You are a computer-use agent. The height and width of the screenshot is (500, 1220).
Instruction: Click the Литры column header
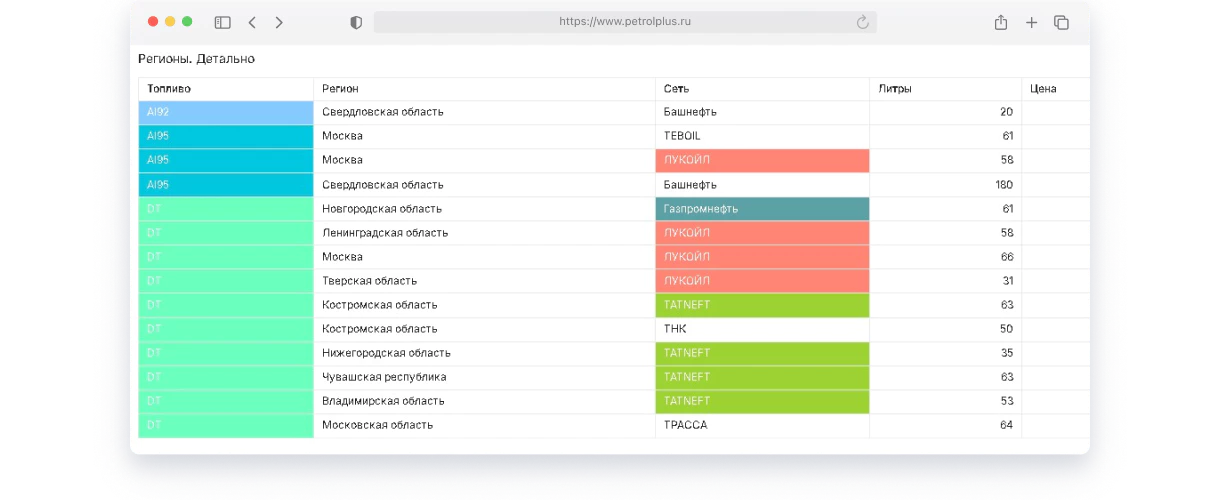coord(895,89)
